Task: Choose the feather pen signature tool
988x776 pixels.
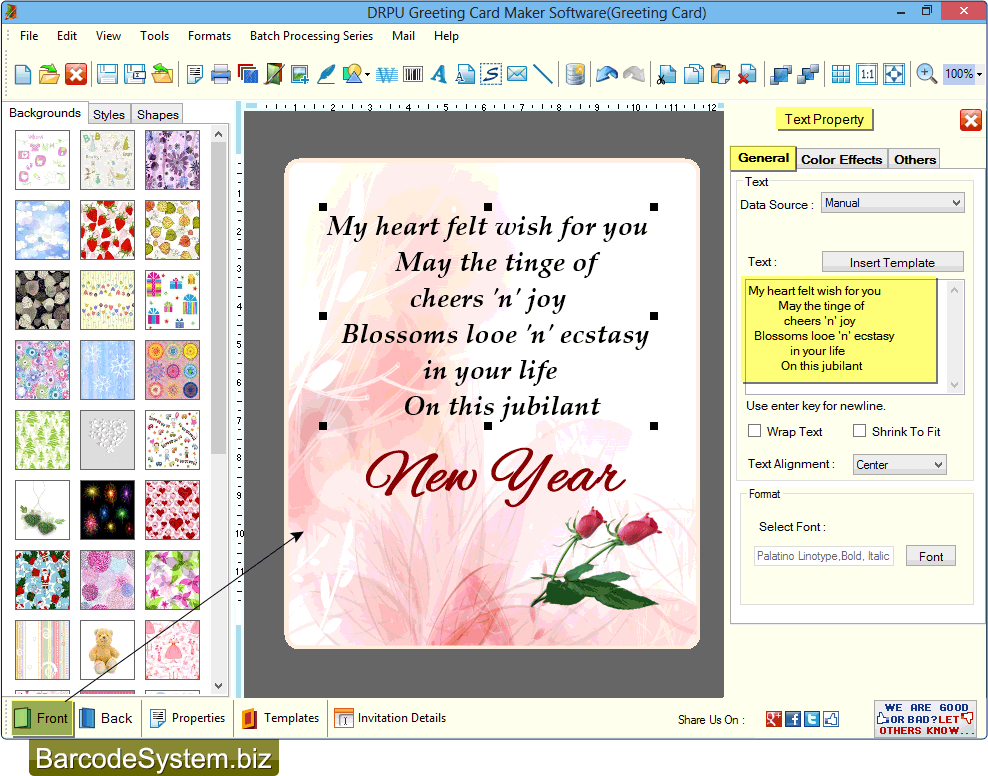Action: [326, 74]
